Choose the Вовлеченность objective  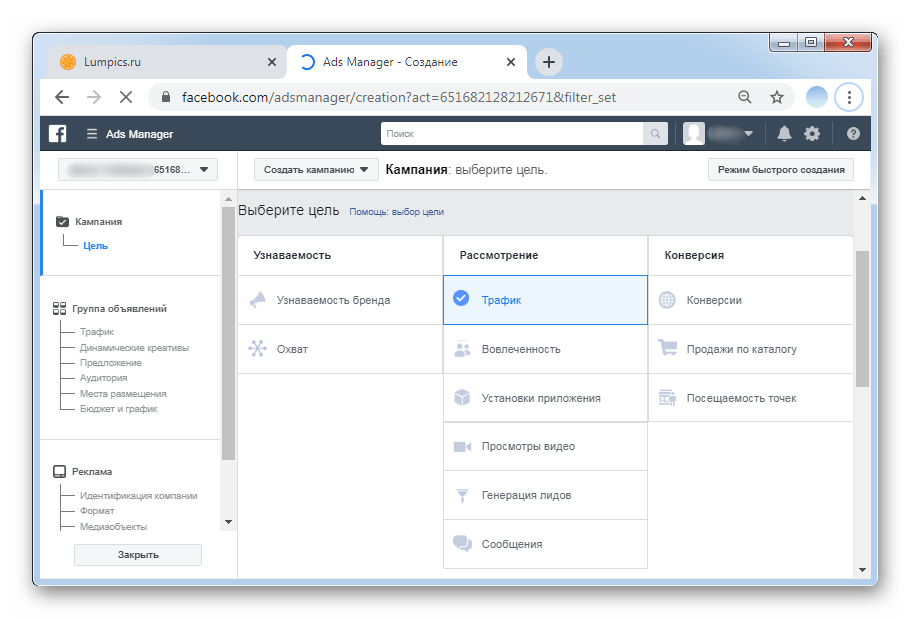(x=546, y=349)
